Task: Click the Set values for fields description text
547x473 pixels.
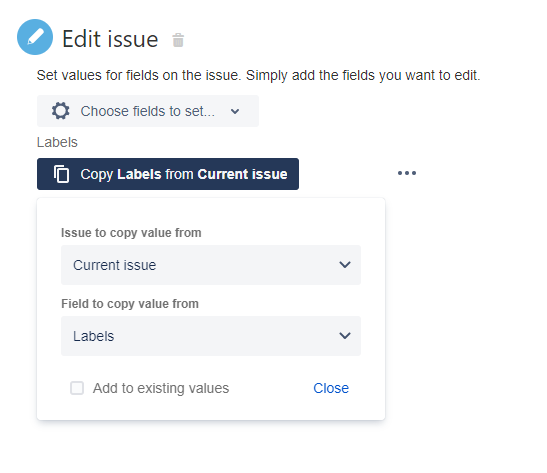Action: [x=258, y=75]
